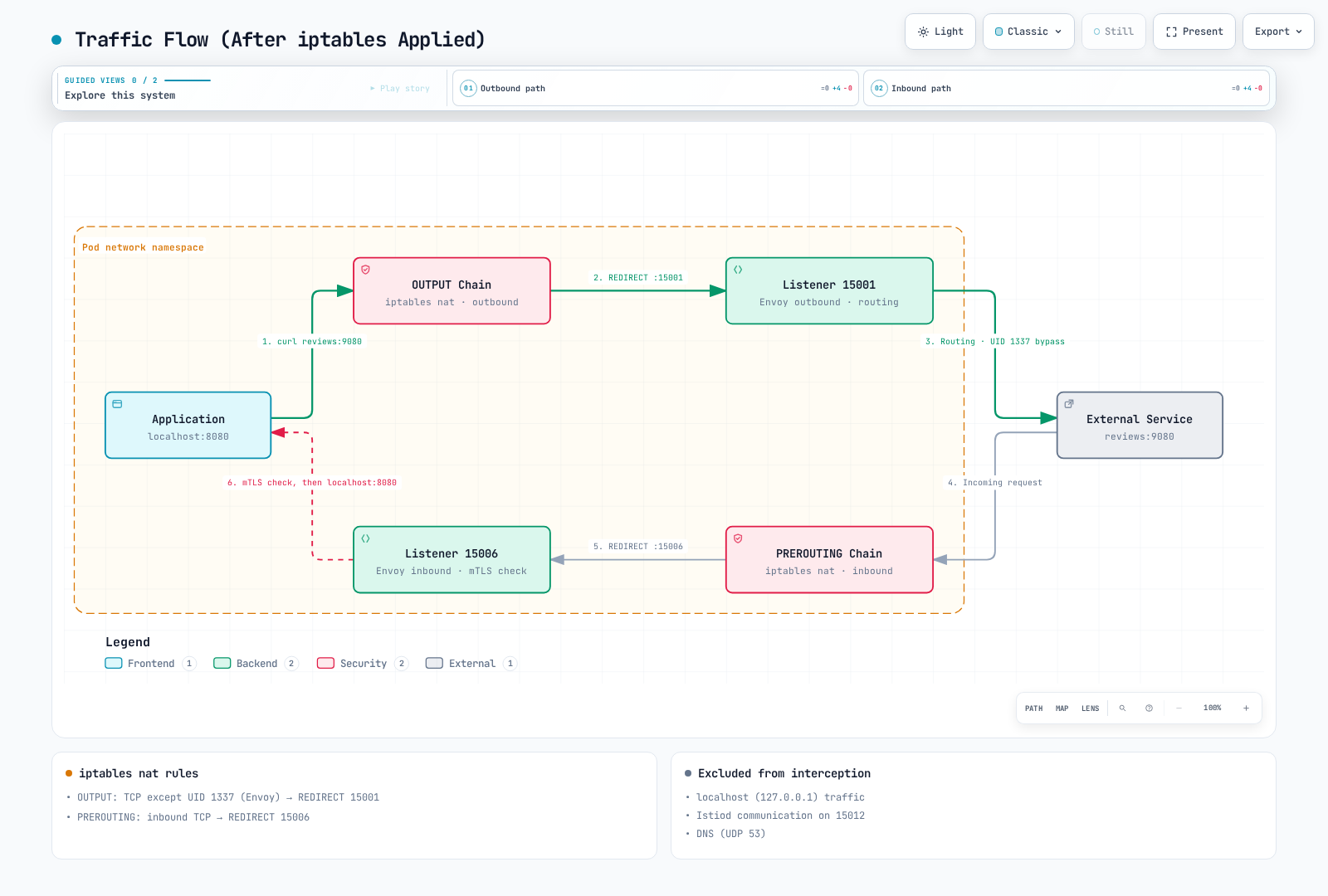Screen dimensions: 1328x896
Task: Toggle the Frontend legend filter
Action: [150, 663]
